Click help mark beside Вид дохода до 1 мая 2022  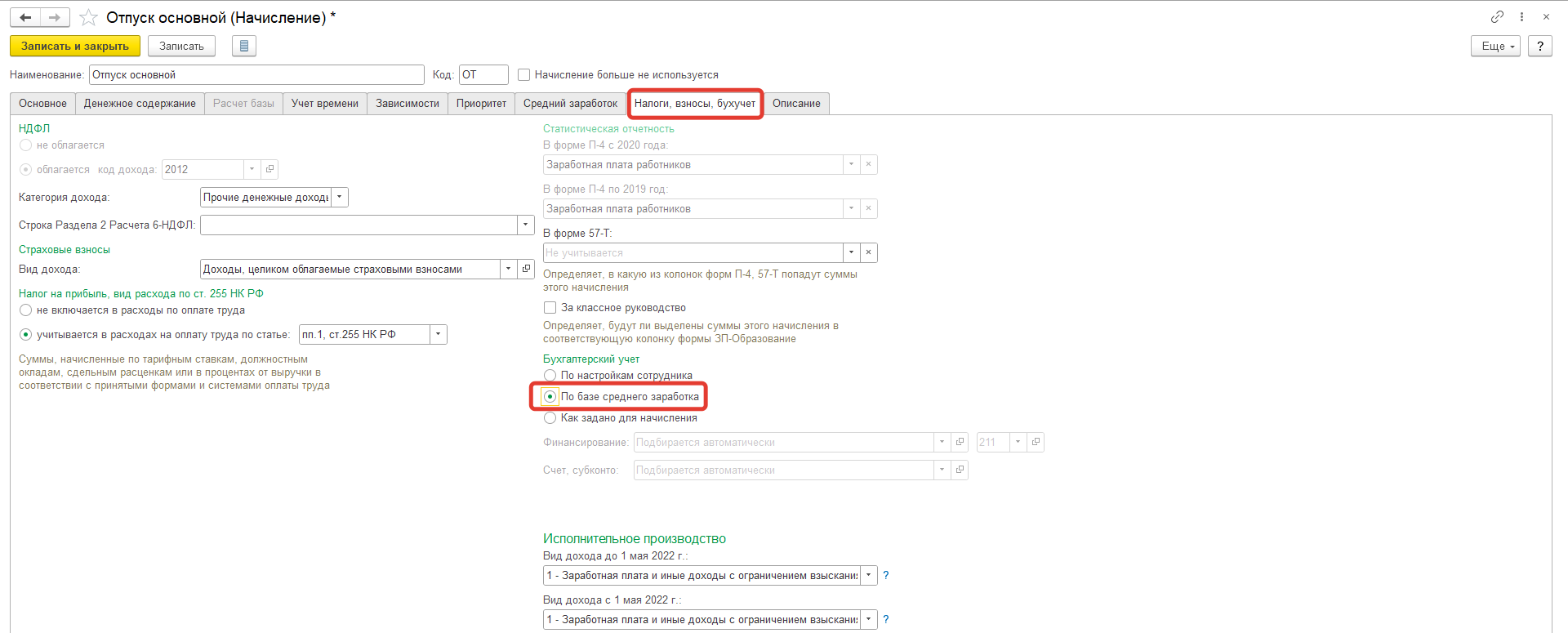pos(886,576)
